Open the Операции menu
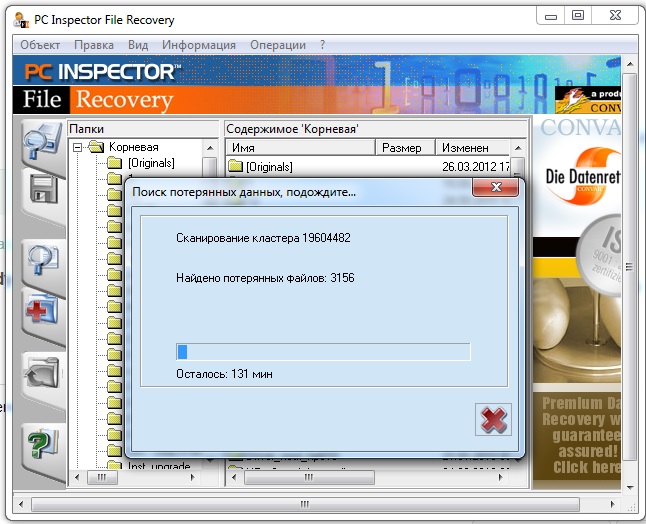Viewport: 646px width, 524px height. pos(278,45)
